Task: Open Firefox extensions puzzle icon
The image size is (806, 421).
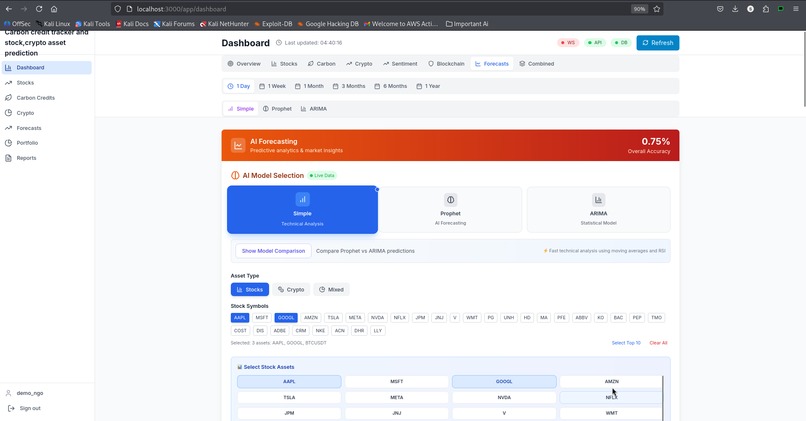Action: pos(766,9)
